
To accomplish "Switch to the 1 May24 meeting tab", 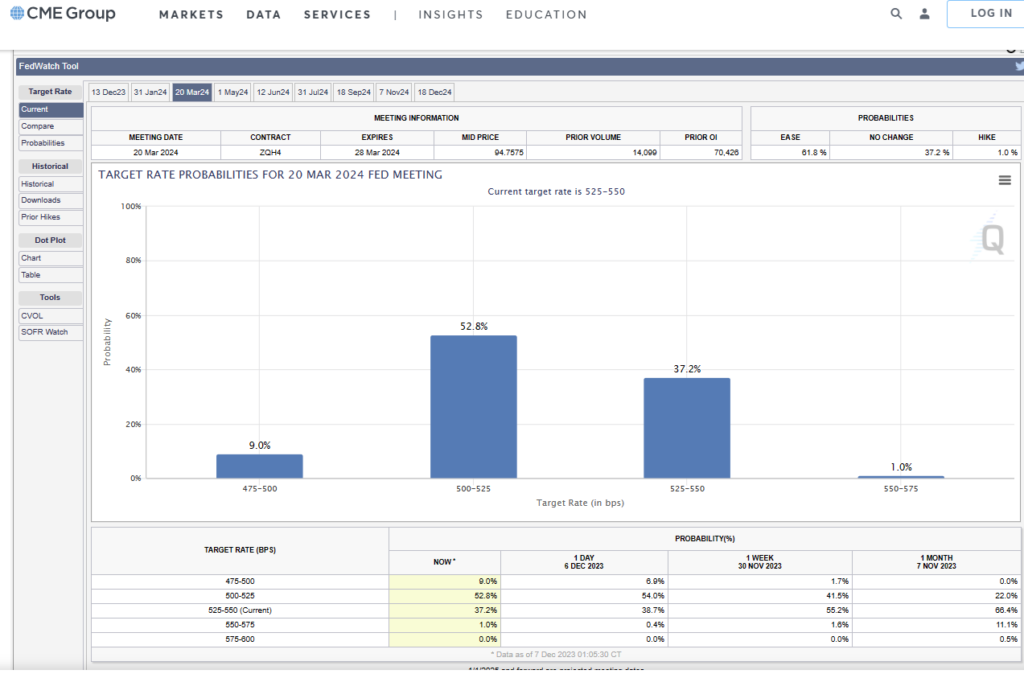I will [232, 92].
